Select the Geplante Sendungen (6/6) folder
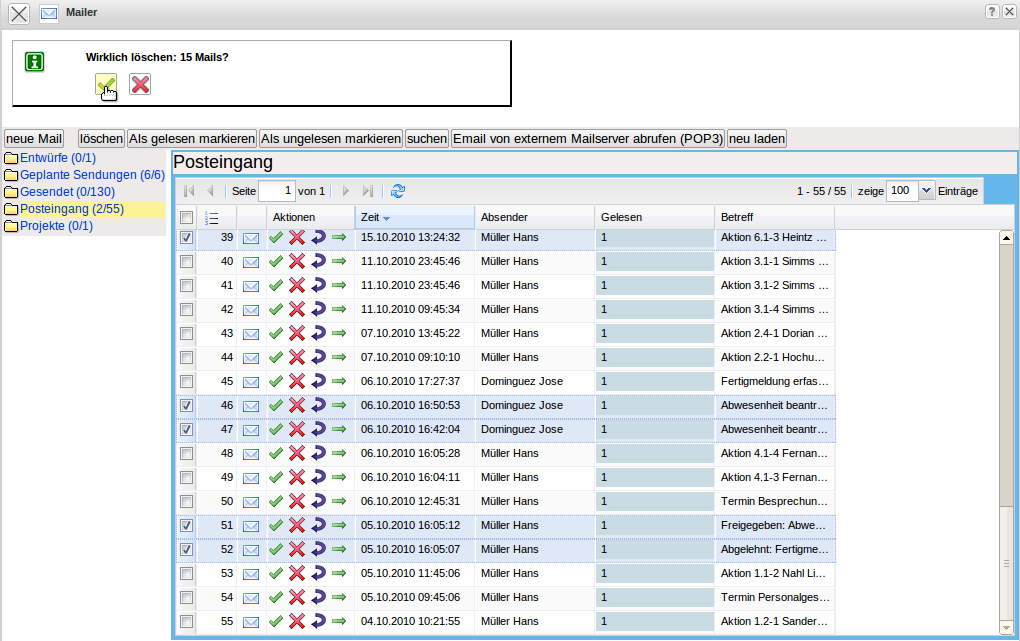This screenshot has height=641, width=1020. pyautogui.click(x=92, y=175)
